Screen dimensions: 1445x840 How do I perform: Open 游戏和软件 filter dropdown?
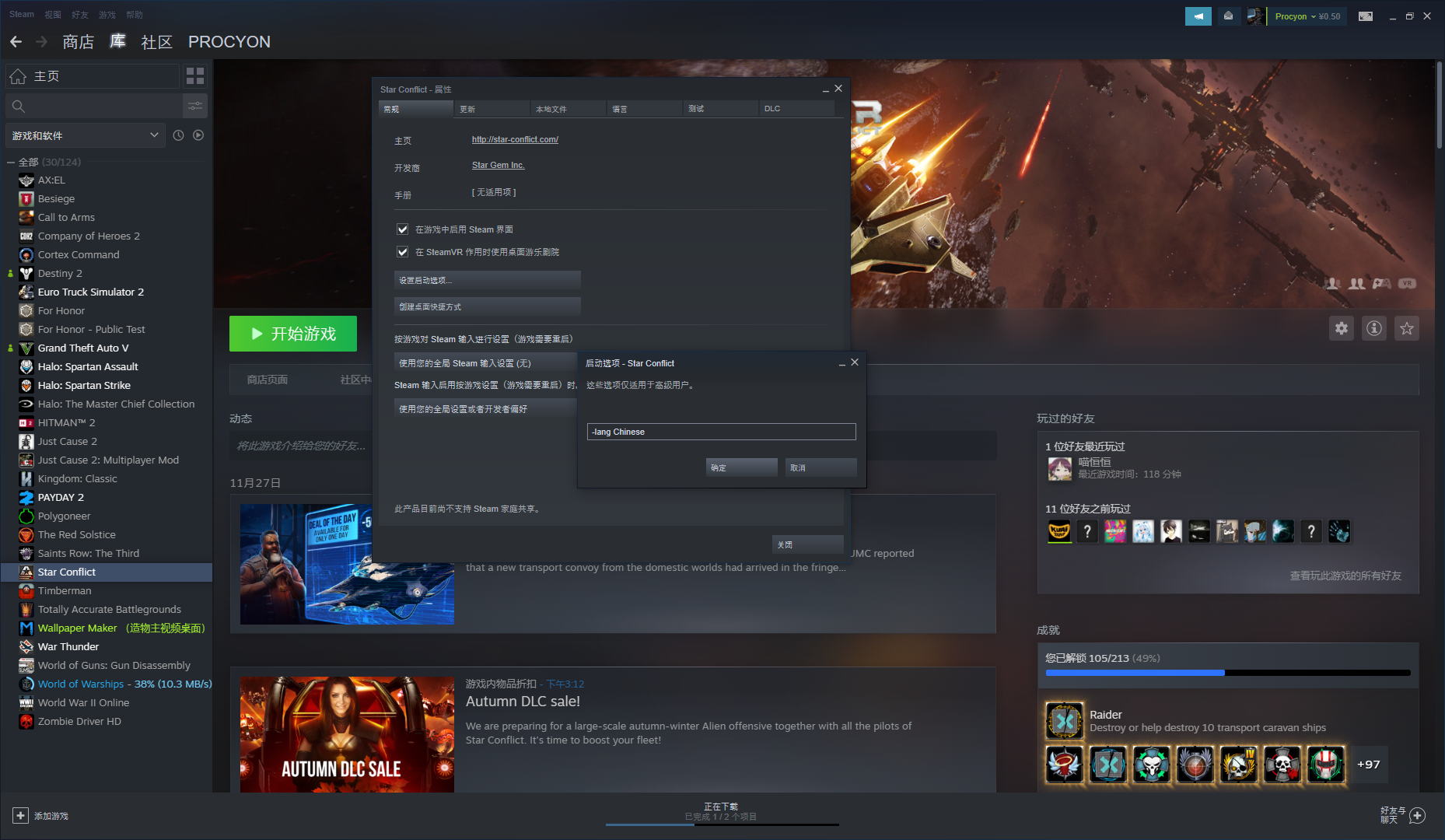click(x=86, y=135)
